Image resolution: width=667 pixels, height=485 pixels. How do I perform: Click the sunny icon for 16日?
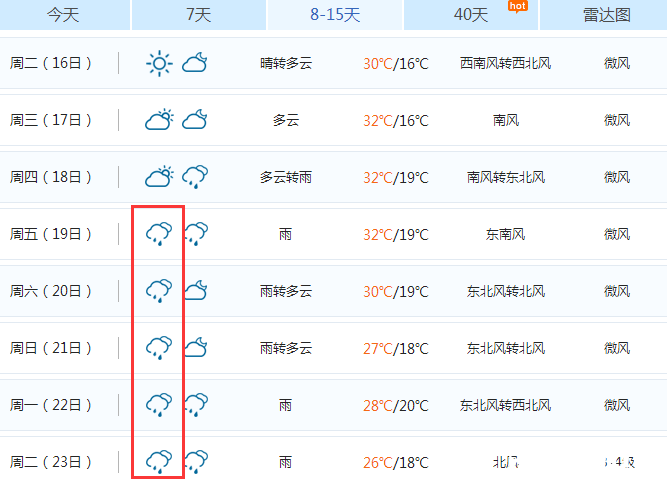[x=159, y=63]
